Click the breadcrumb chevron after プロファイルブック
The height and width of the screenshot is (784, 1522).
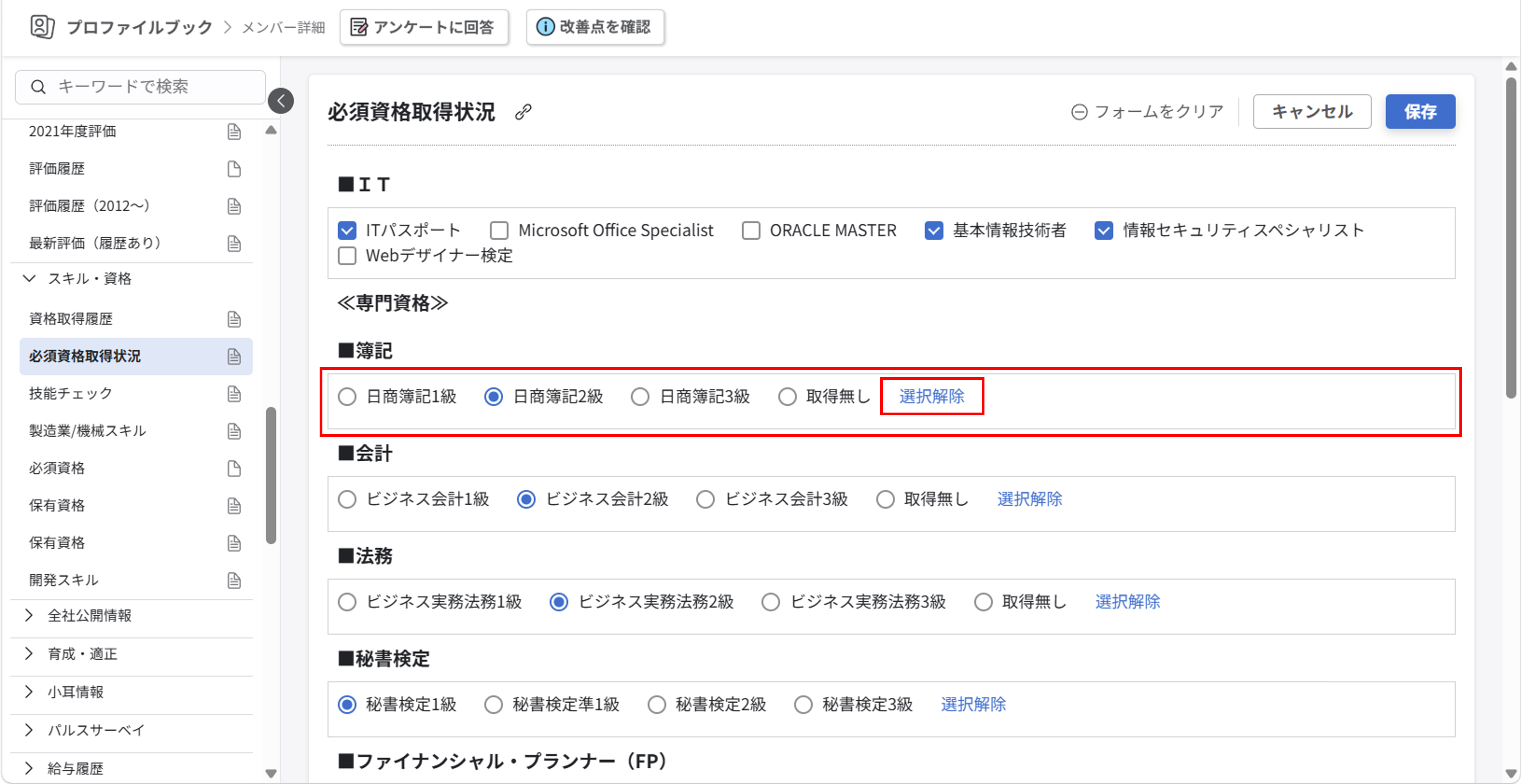click(228, 27)
